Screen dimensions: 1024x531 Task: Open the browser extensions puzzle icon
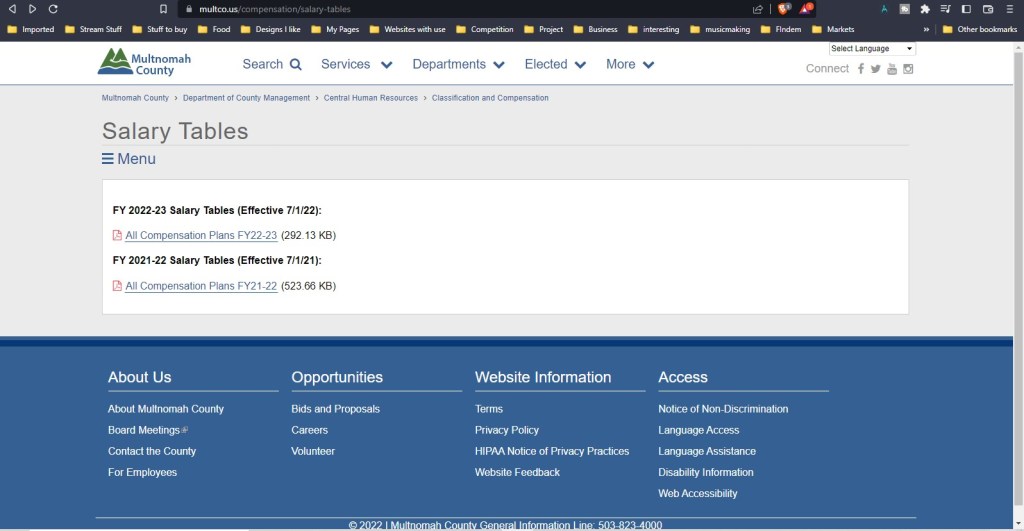925,9
